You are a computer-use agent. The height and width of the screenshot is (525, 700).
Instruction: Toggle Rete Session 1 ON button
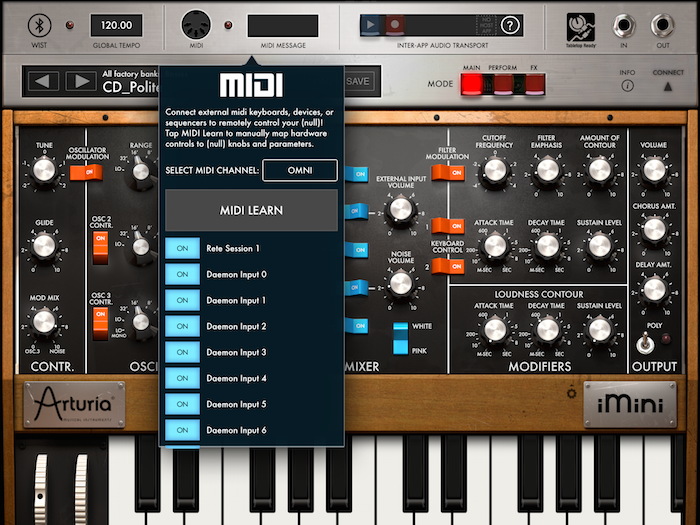pyautogui.click(x=182, y=248)
